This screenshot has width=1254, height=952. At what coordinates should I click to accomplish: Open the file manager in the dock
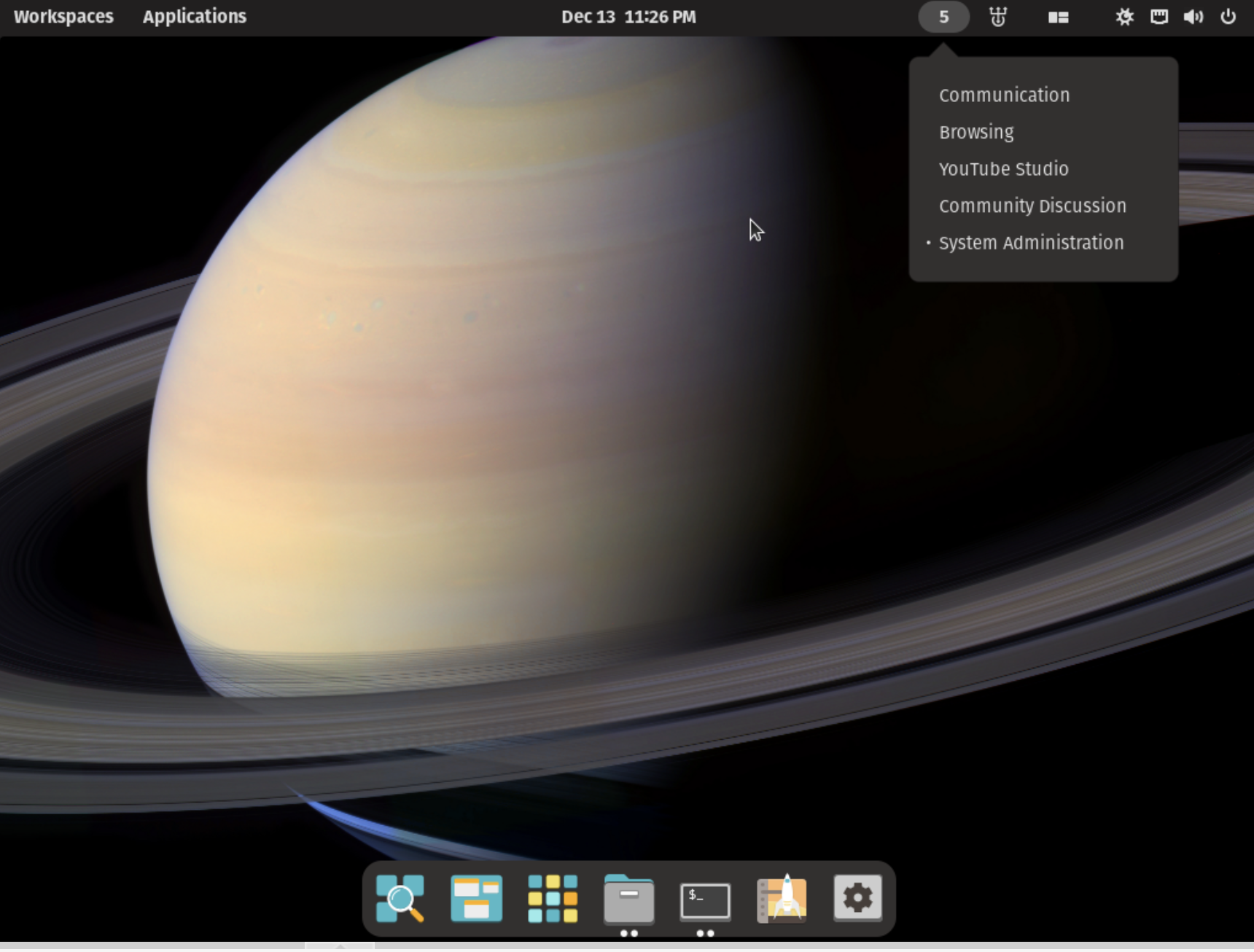pyautogui.click(x=628, y=900)
